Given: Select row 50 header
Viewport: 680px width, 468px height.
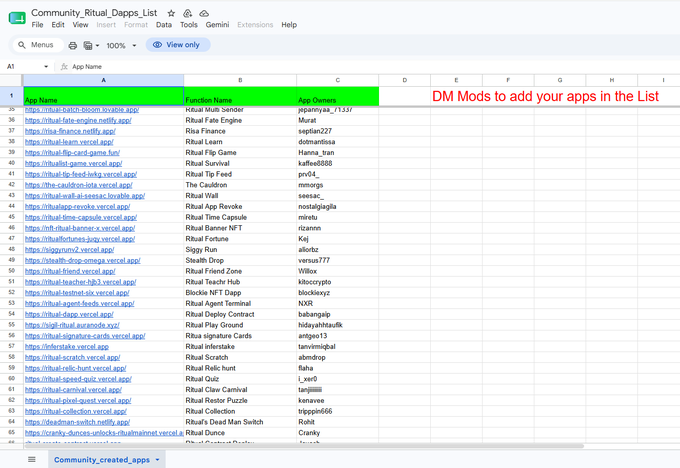Looking at the screenshot, I should click(11, 271).
